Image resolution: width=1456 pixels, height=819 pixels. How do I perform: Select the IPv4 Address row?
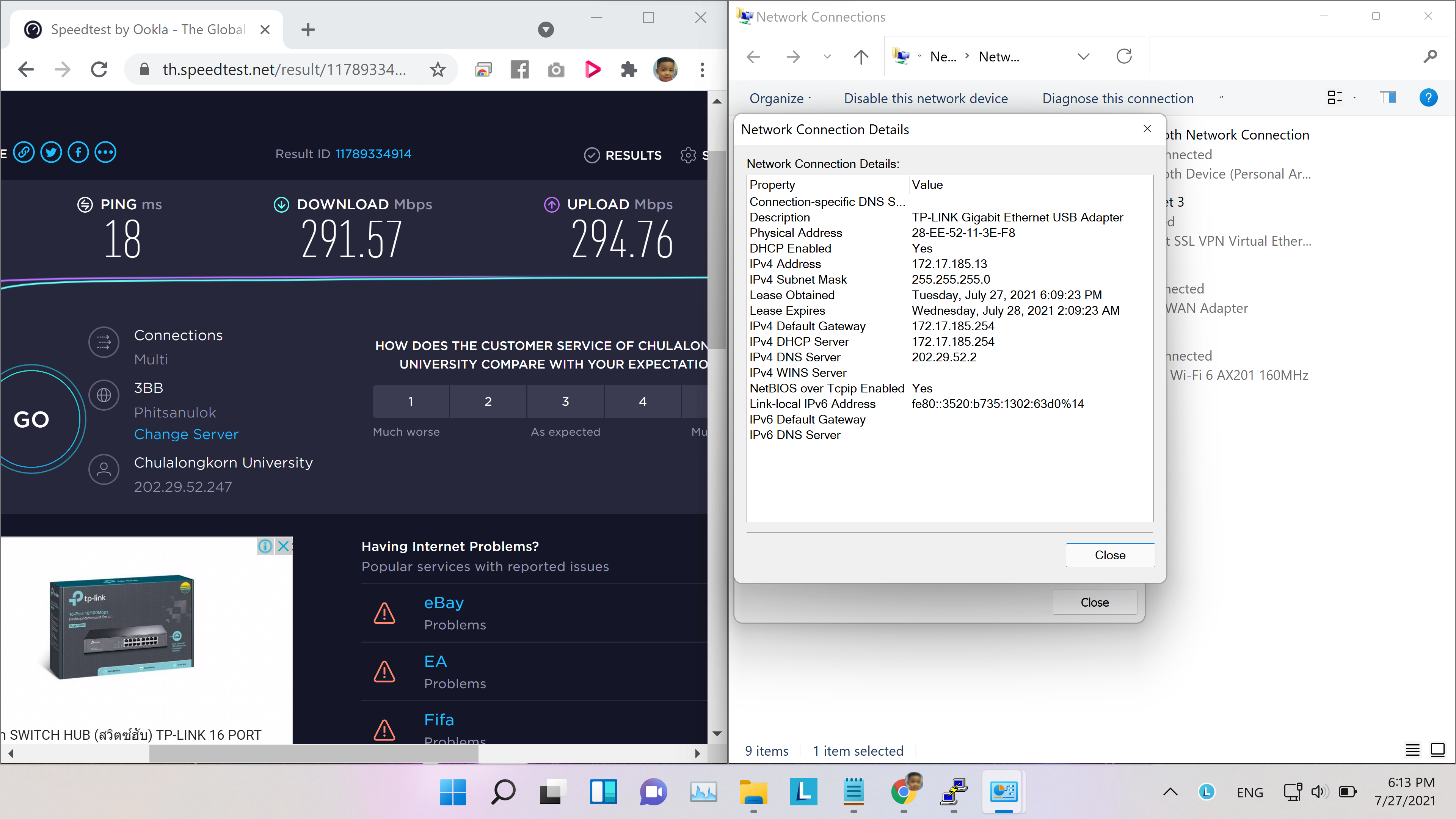coord(949,264)
